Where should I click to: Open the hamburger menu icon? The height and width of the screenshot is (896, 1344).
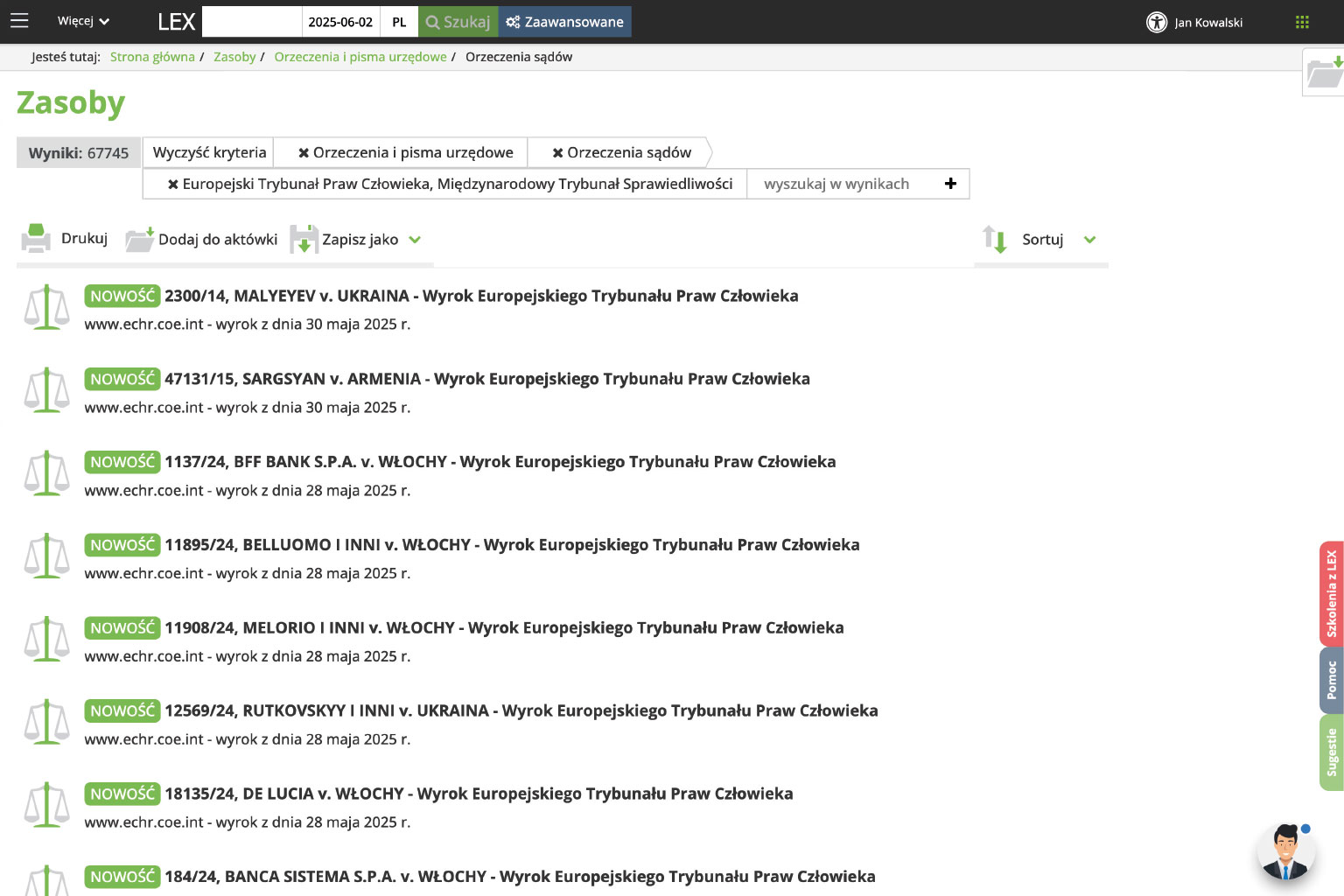[19, 21]
